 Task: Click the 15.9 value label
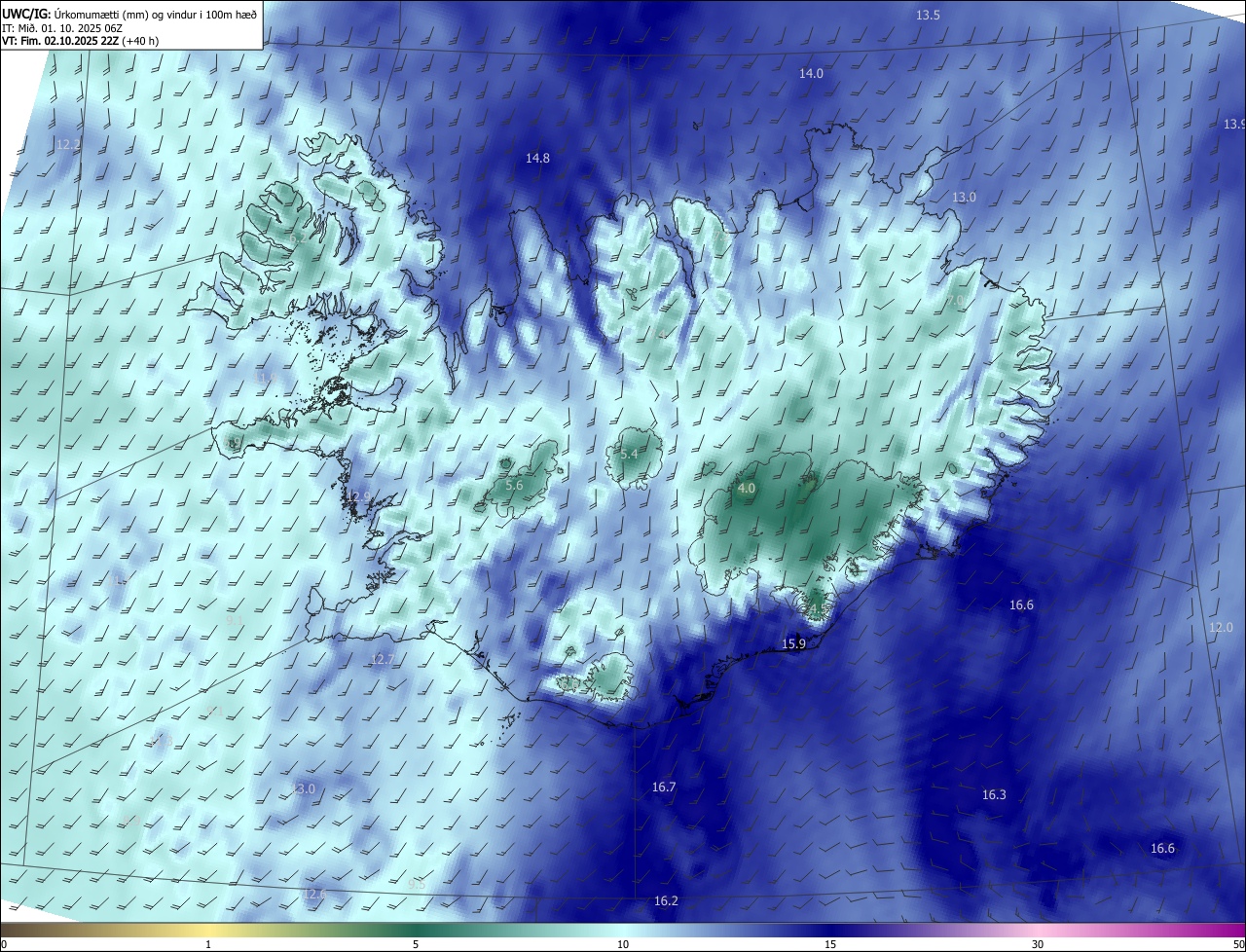[x=794, y=644]
